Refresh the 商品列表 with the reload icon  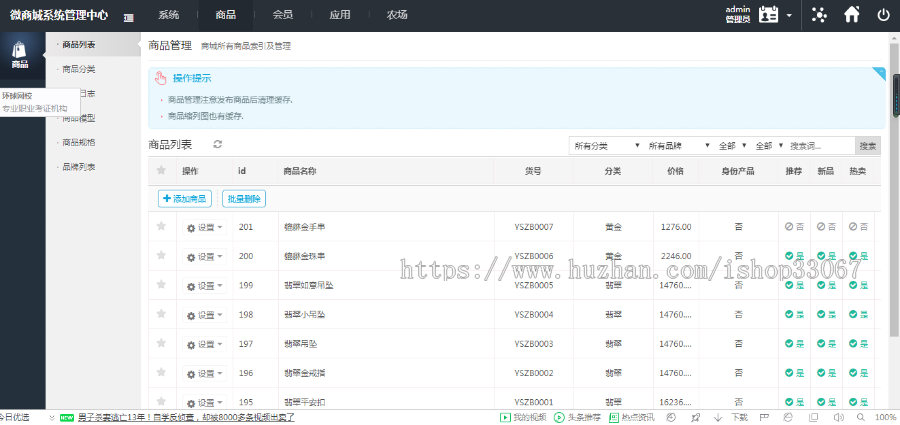pos(218,145)
